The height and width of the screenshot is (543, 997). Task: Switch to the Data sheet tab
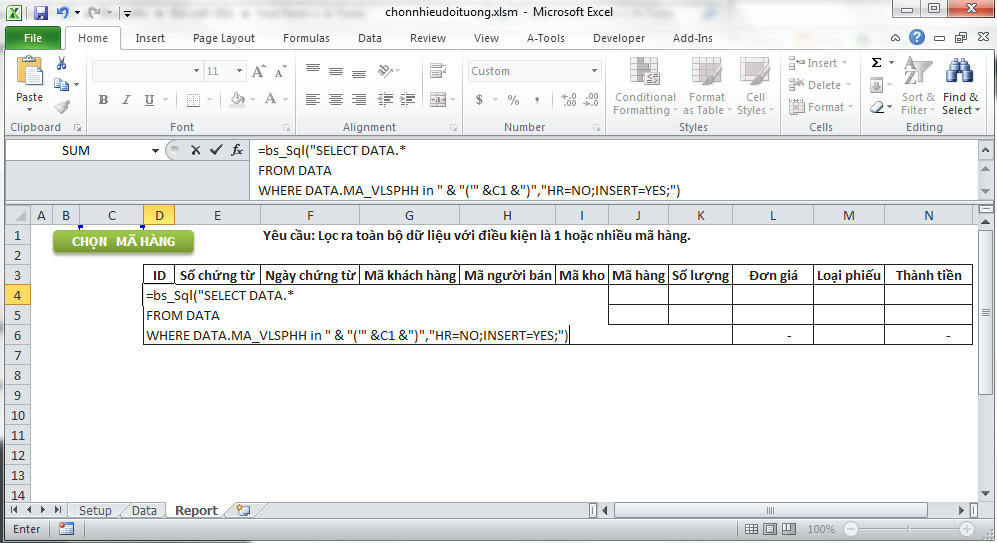pos(144,510)
